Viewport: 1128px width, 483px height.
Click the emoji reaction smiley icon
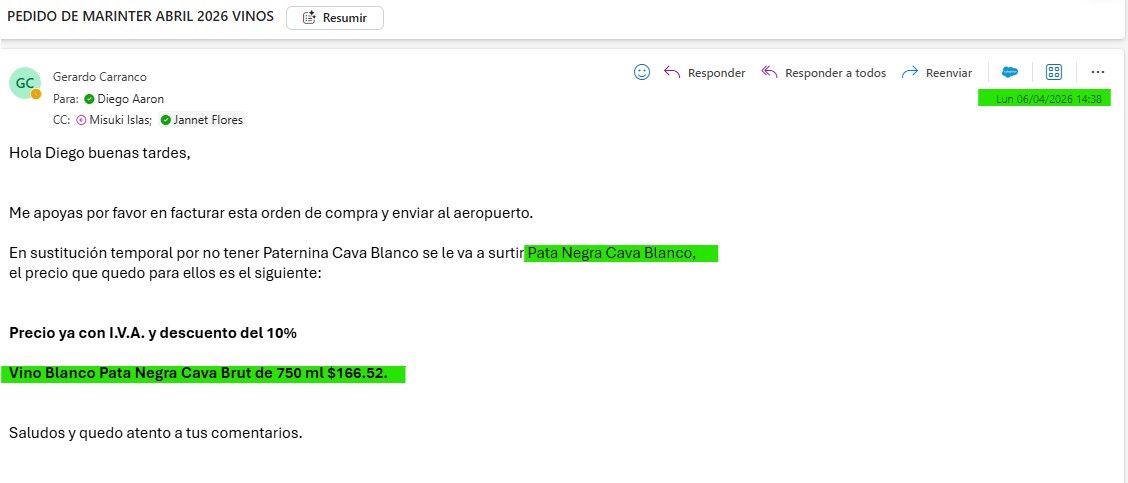(642, 72)
